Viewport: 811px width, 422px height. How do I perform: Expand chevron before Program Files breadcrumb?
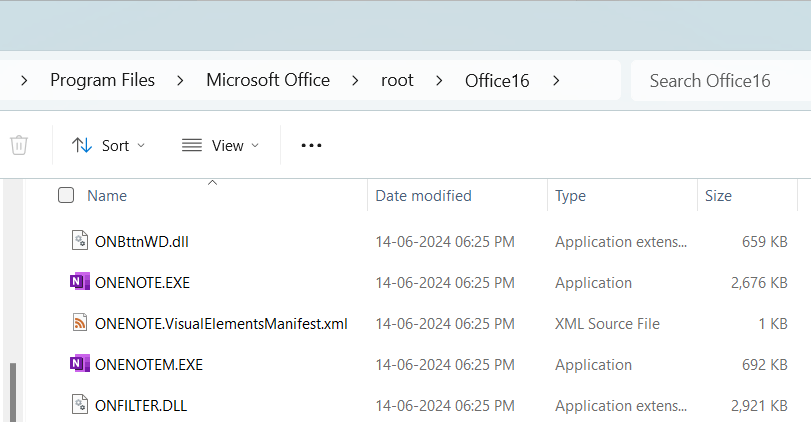(x=24, y=81)
